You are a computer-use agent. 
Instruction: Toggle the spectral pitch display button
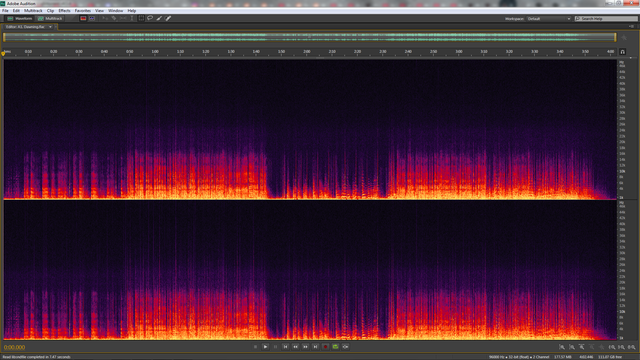(x=92, y=18)
